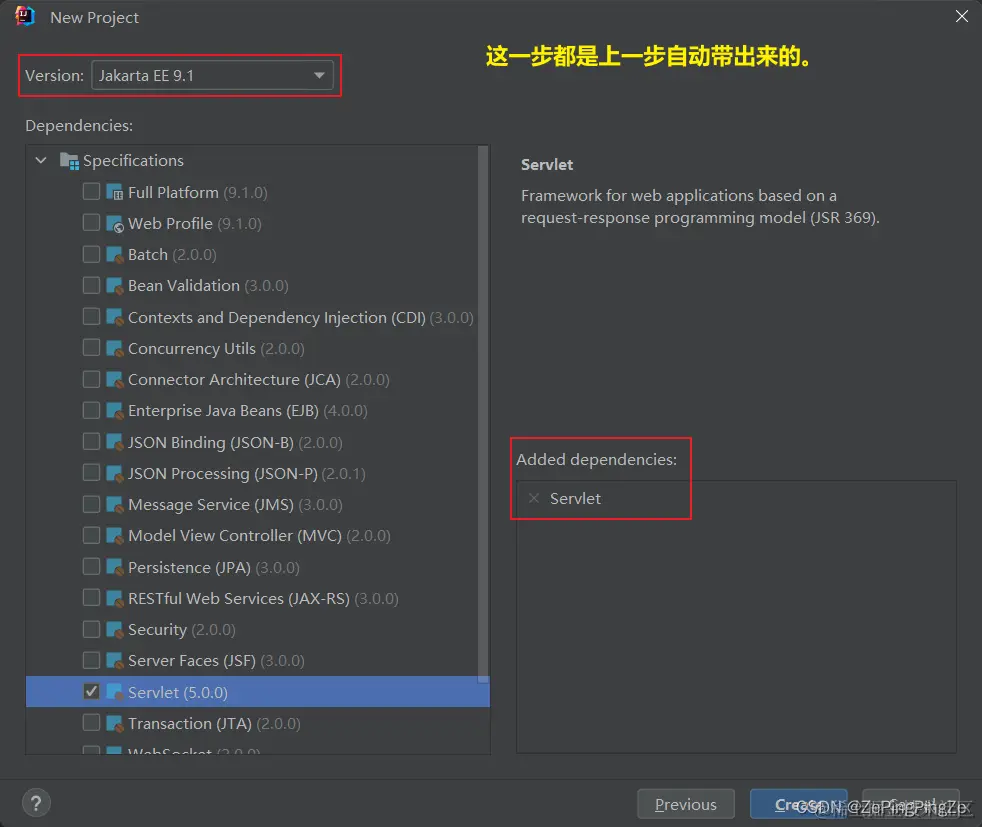Click the Specifications folder icon
The width and height of the screenshot is (982, 827).
pyautogui.click(x=69, y=161)
